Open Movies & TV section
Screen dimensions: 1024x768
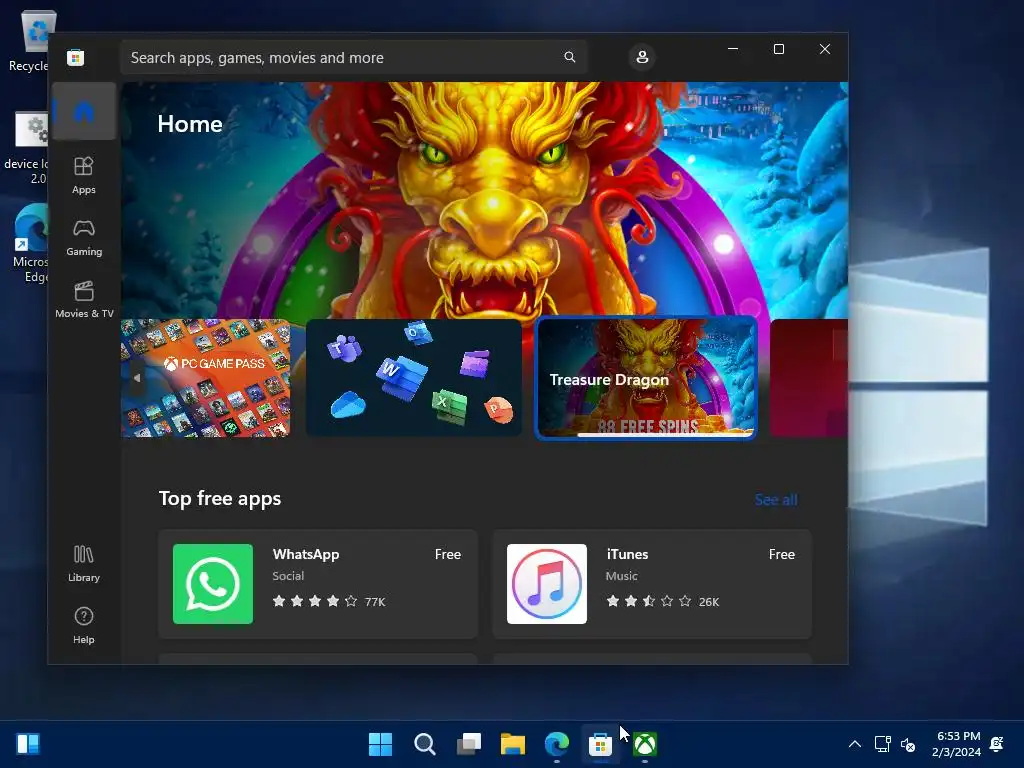(x=84, y=299)
